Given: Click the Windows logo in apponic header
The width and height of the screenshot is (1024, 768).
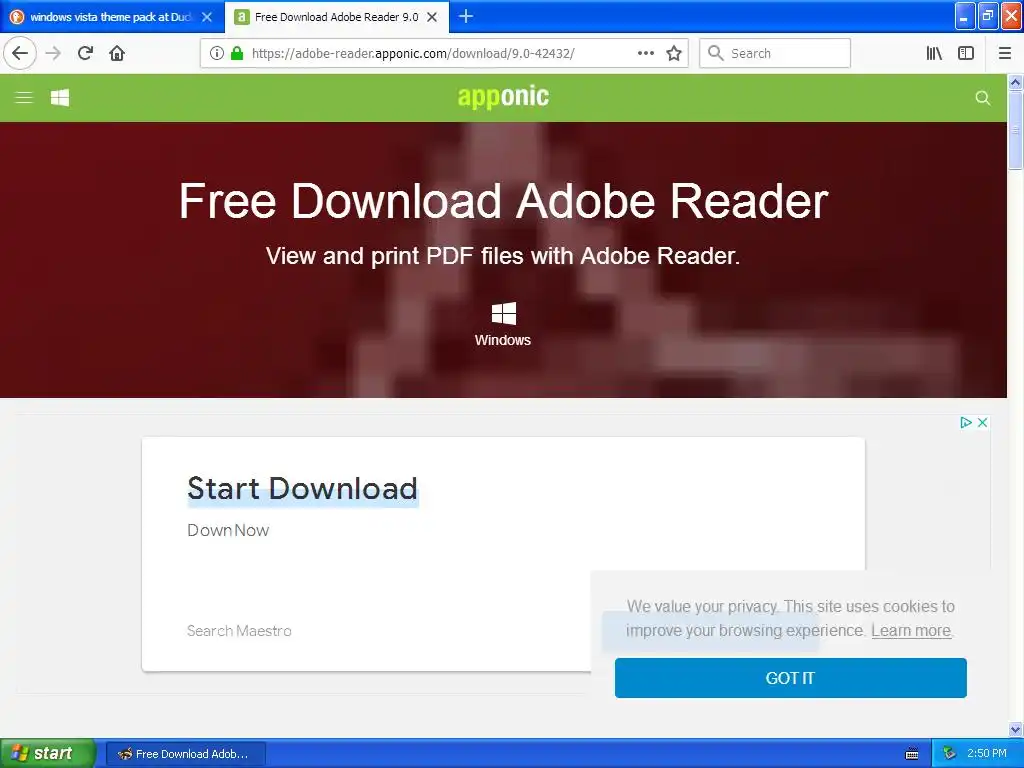Looking at the screenshot, I should 60,97.
